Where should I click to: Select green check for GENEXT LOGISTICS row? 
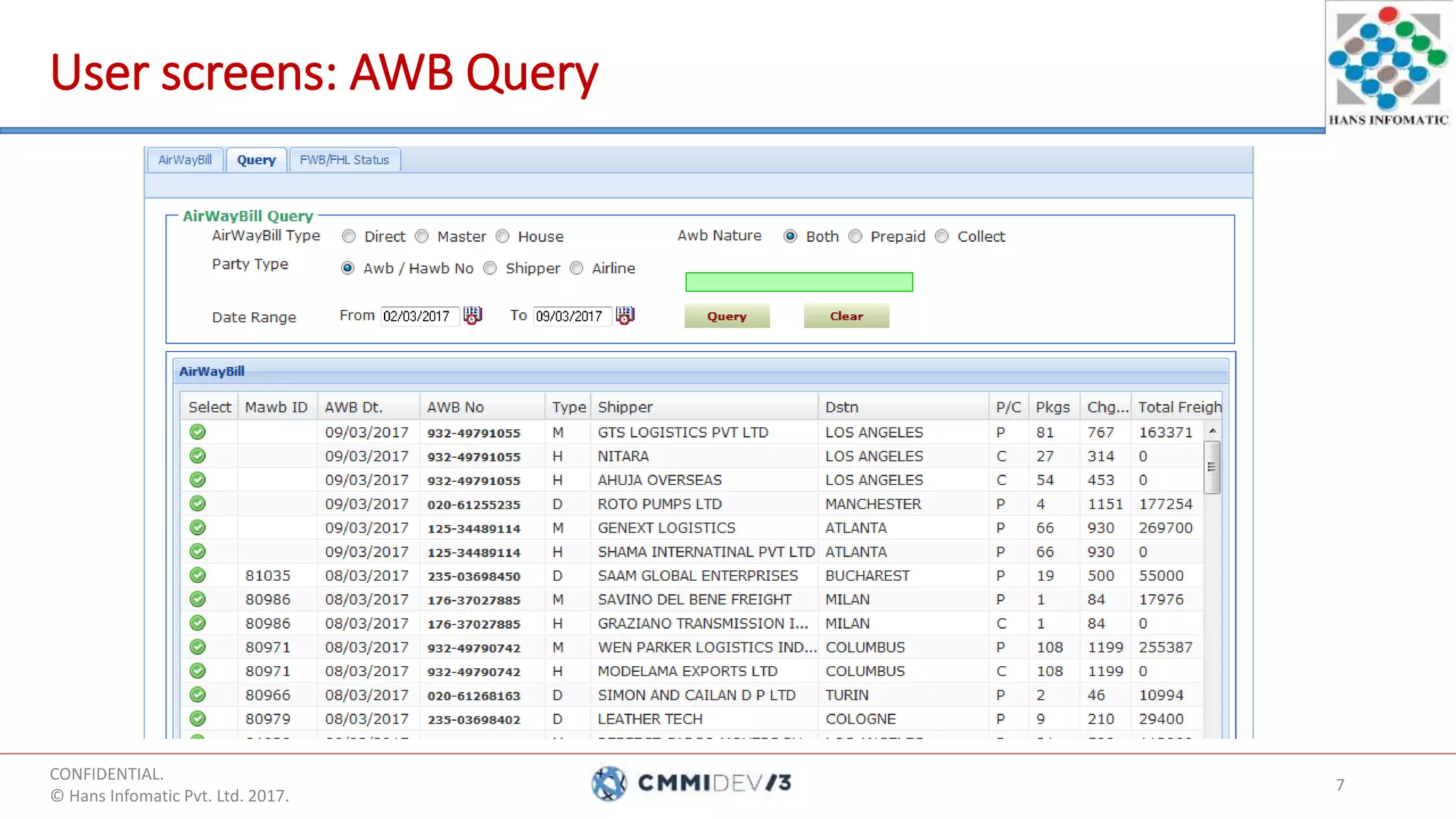point(198,528)
